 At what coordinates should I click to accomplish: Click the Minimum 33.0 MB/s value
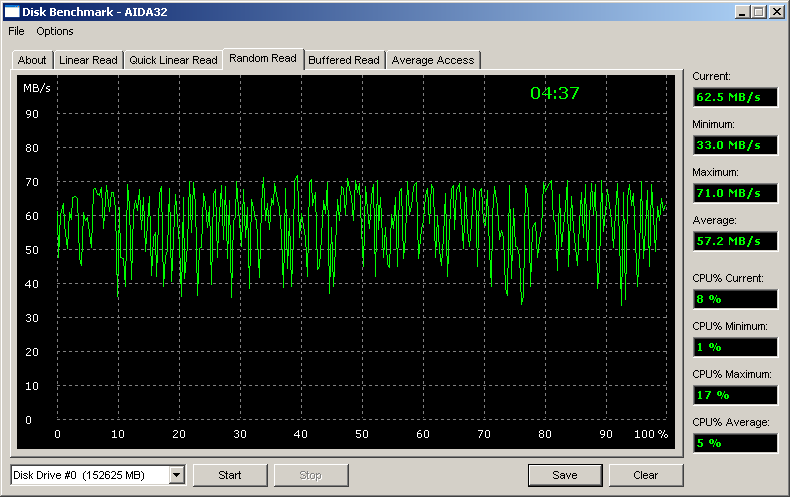[x=736, y=145]
